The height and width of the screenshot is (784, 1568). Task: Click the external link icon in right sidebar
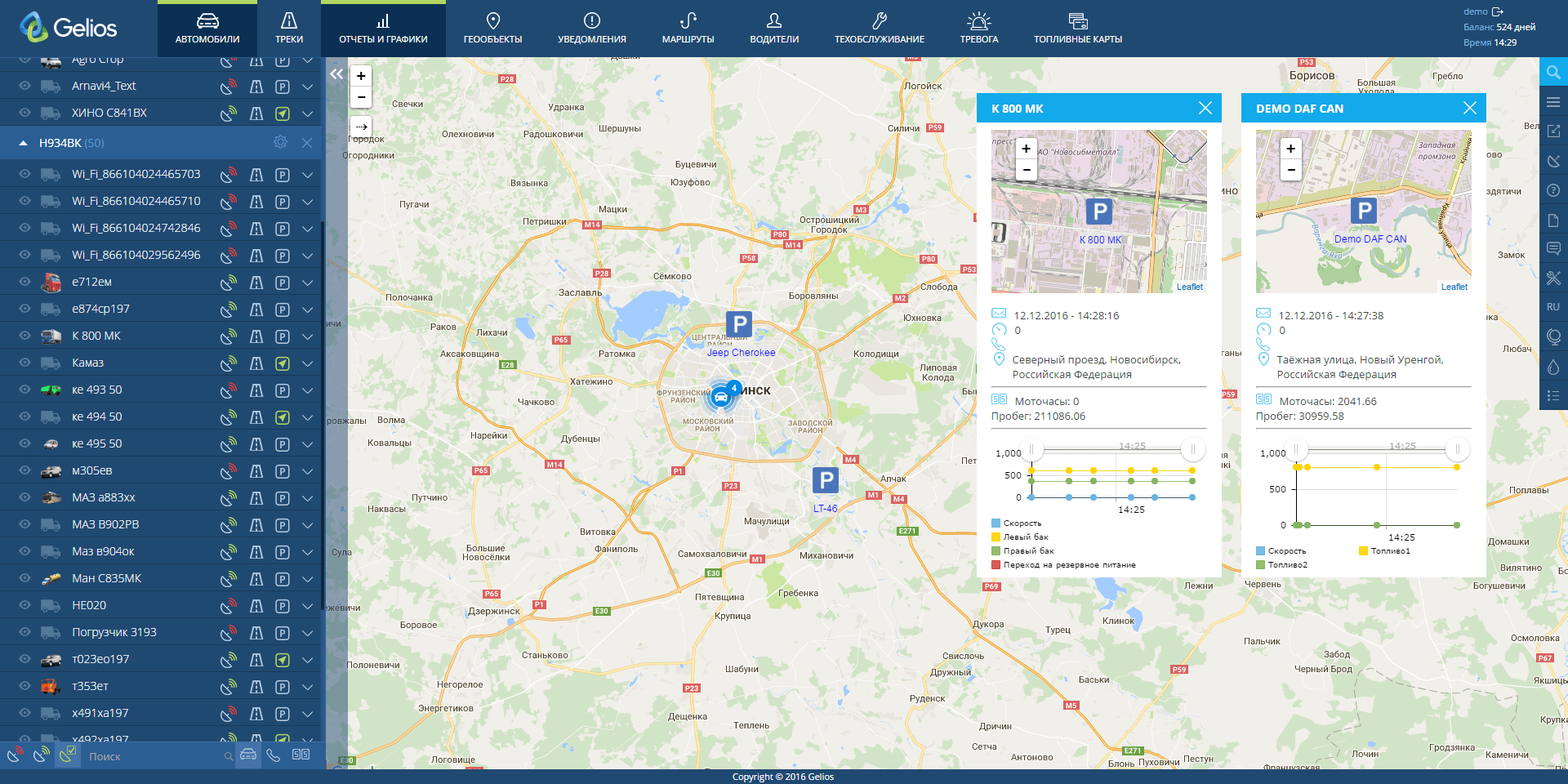[1553, 131]
